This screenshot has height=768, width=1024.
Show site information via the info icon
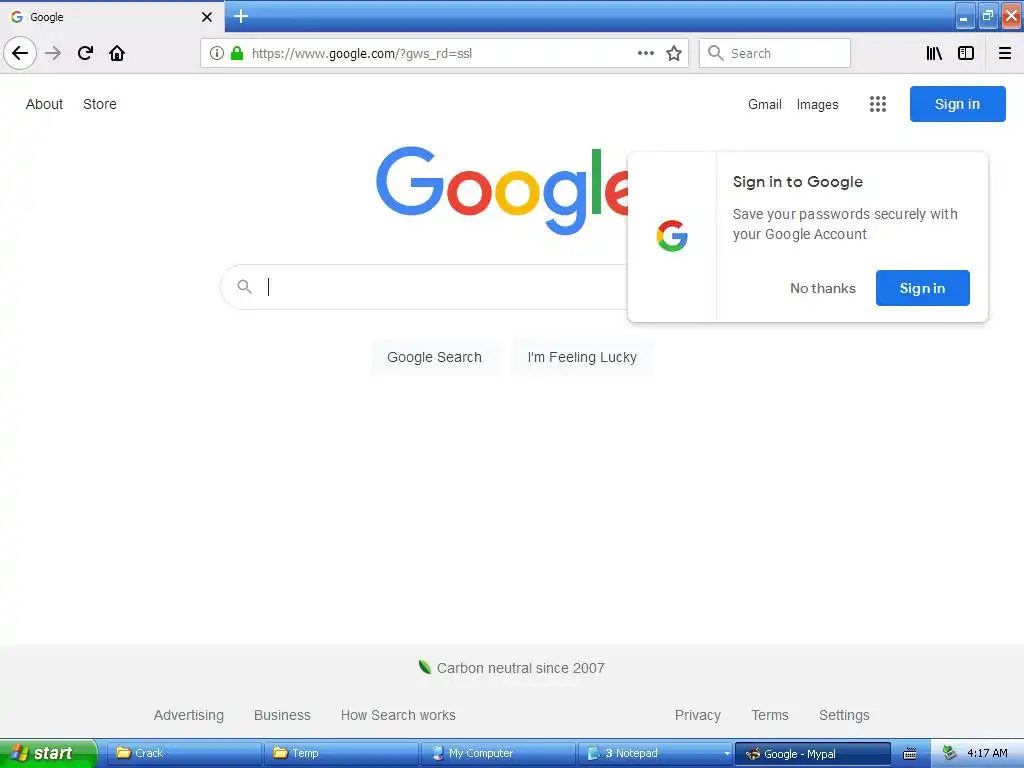click(217, 53)
